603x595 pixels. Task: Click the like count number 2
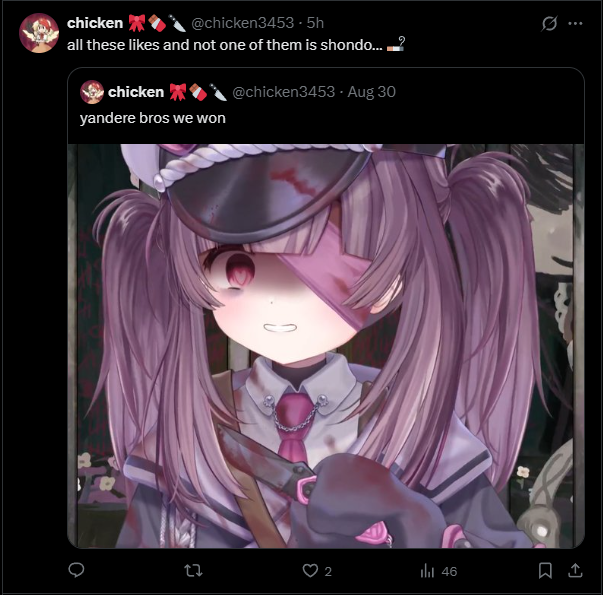click(x=328, y=572)
